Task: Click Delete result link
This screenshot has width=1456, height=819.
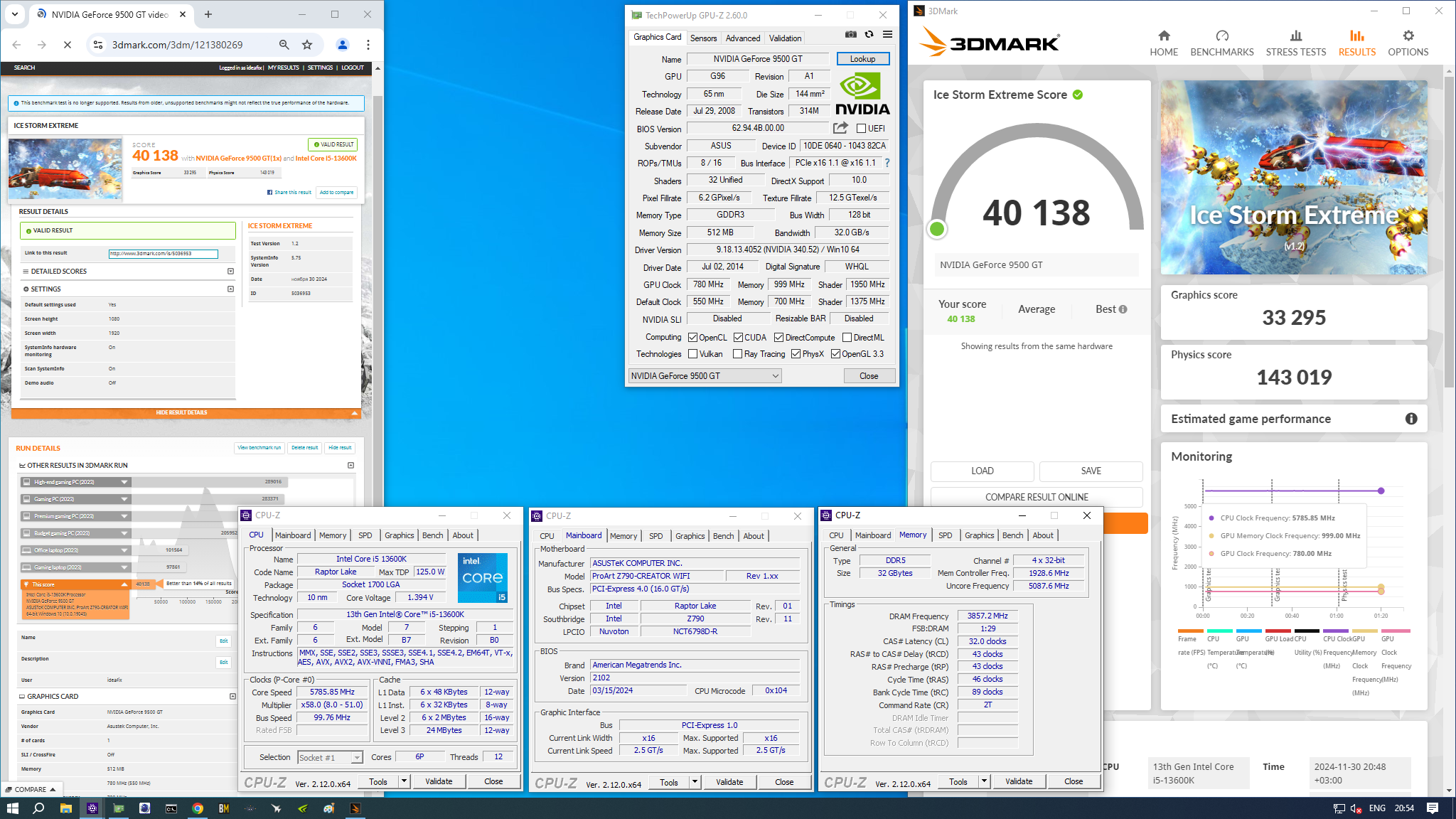Action: pos(304,448)
